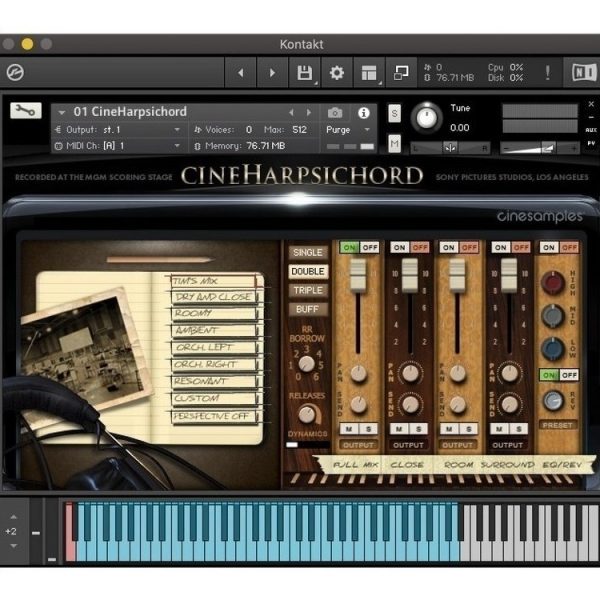Viewport: 600px width, 600px height.
Task: Choose the Roomy preset
Action: tap(215, 313)
